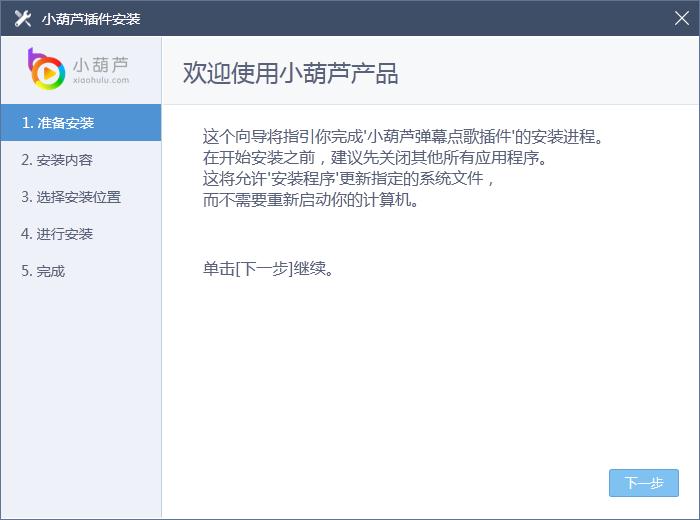Click the empty sidebar area below 5. 完成

point(81,402)
